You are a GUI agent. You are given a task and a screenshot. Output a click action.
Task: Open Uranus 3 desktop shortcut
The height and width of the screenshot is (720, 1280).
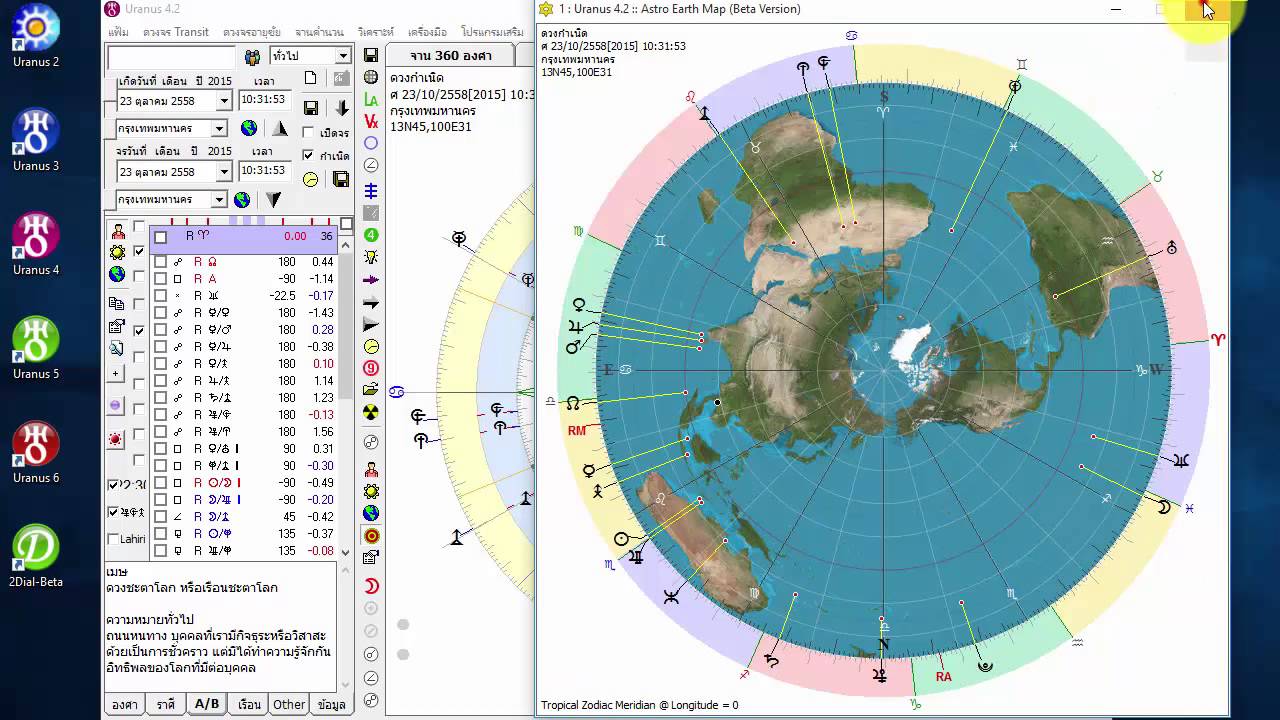tap(36, 141)
